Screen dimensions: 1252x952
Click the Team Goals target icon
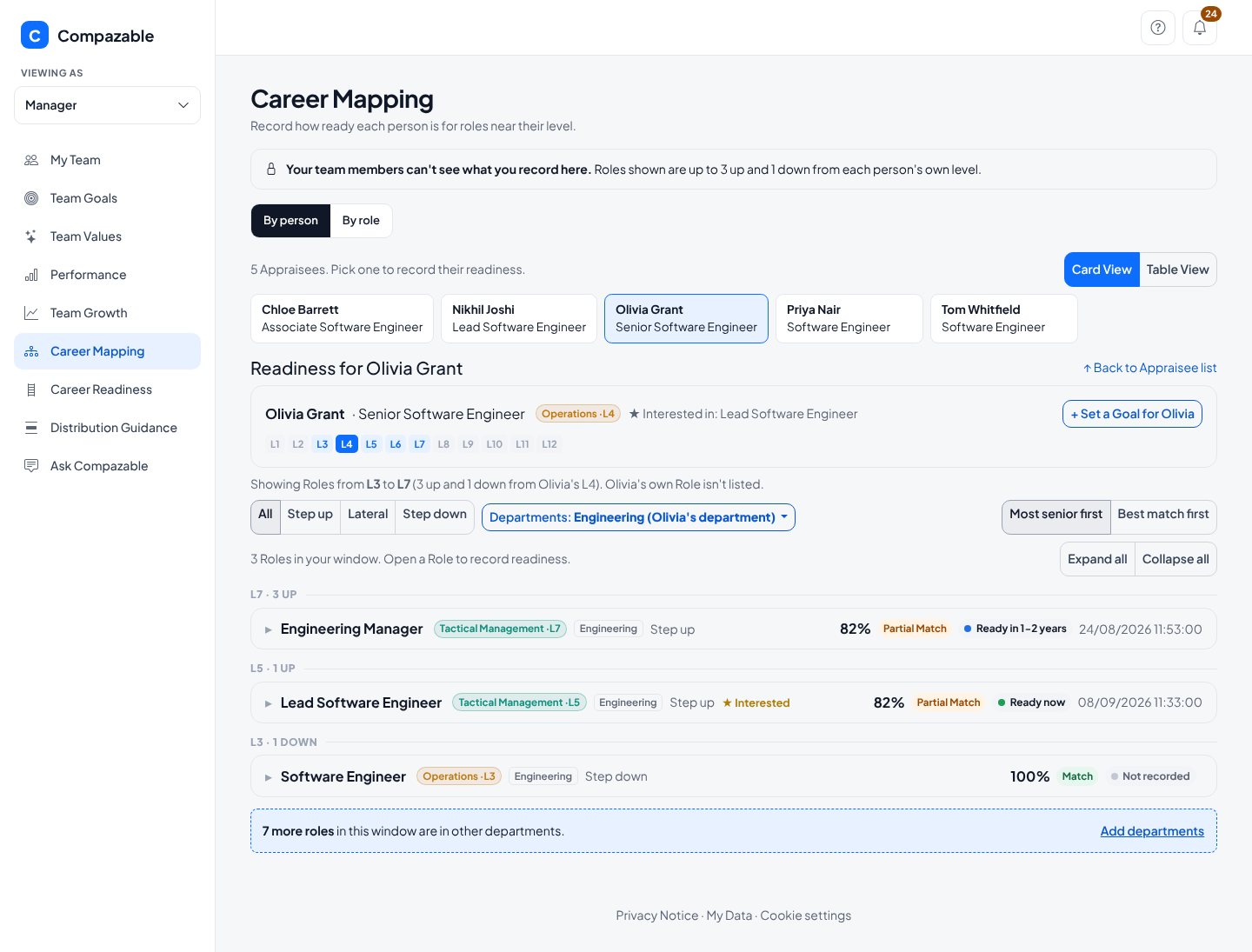coord(31,198)
